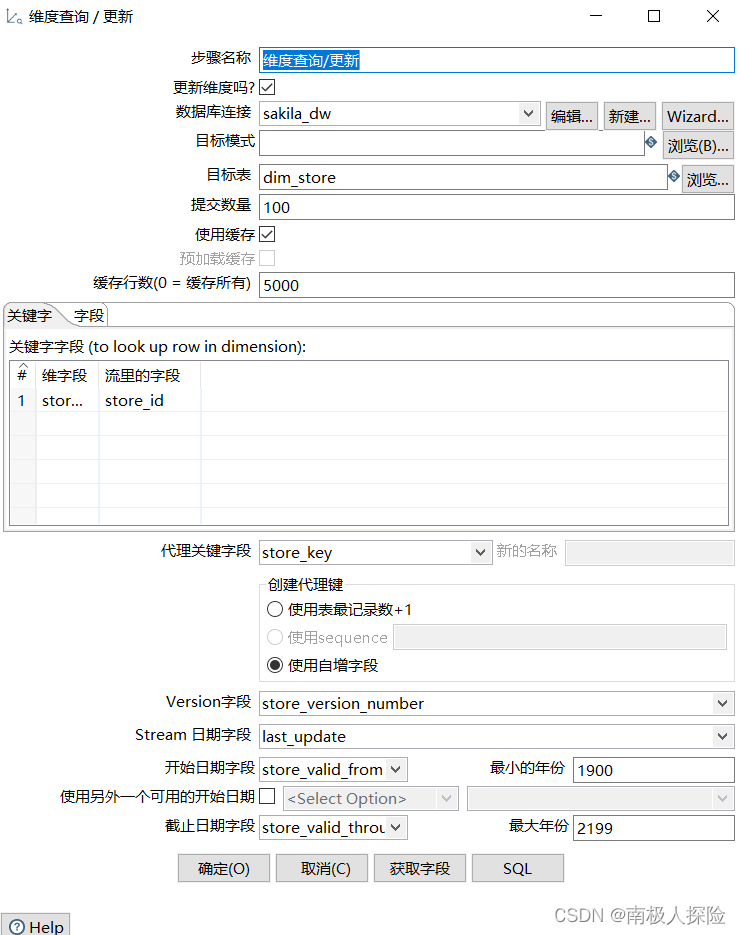Viewport: 741px width, 935px height.
Task: Click the variable icon beside 目标表 field
Action: pyautogui.click(x=674, y=176)
